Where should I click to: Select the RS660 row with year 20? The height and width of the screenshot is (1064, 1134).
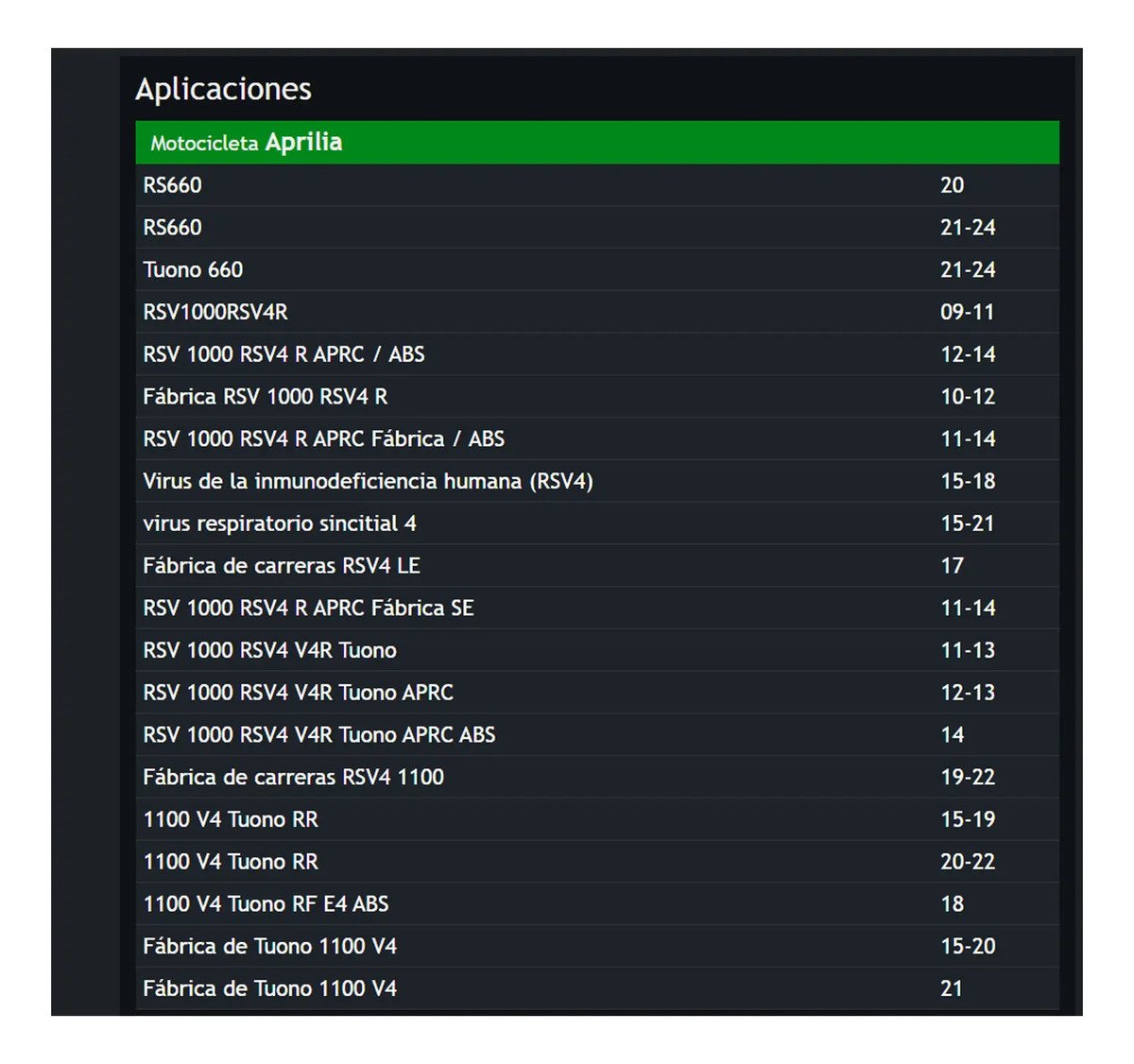(x=597, y=185)
